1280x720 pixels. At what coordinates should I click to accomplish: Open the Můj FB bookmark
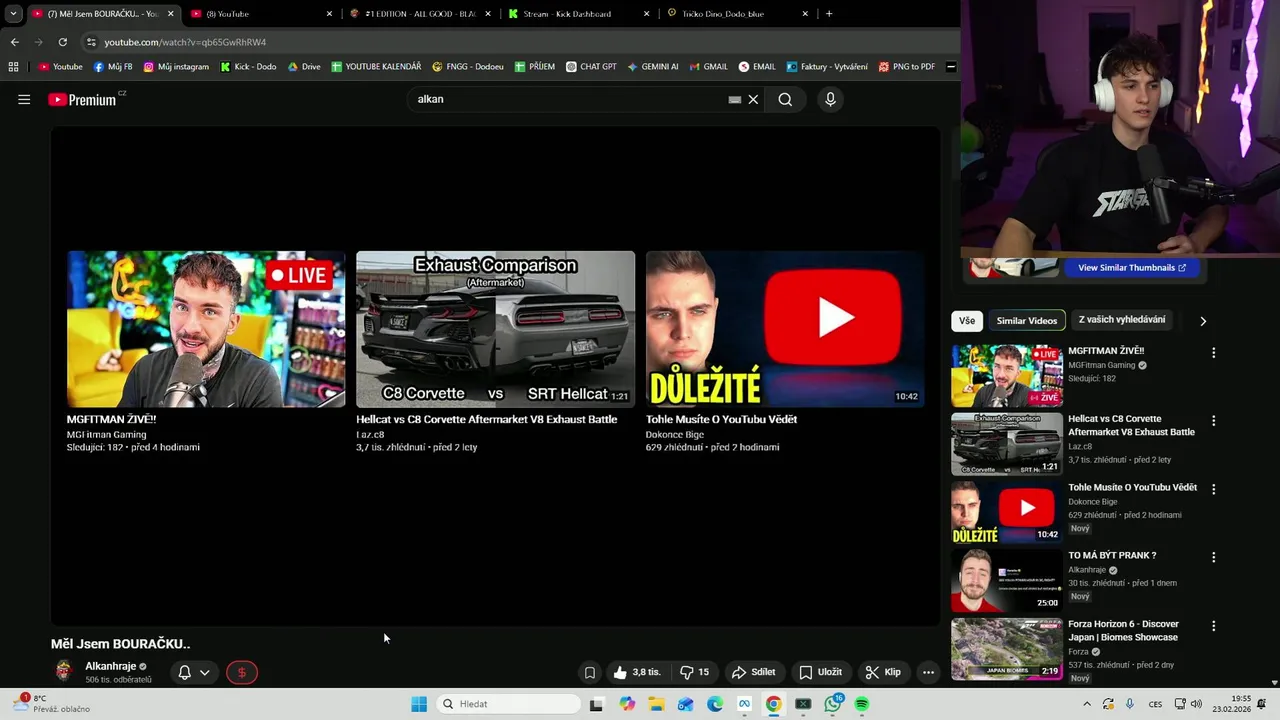tap(113, 67)
